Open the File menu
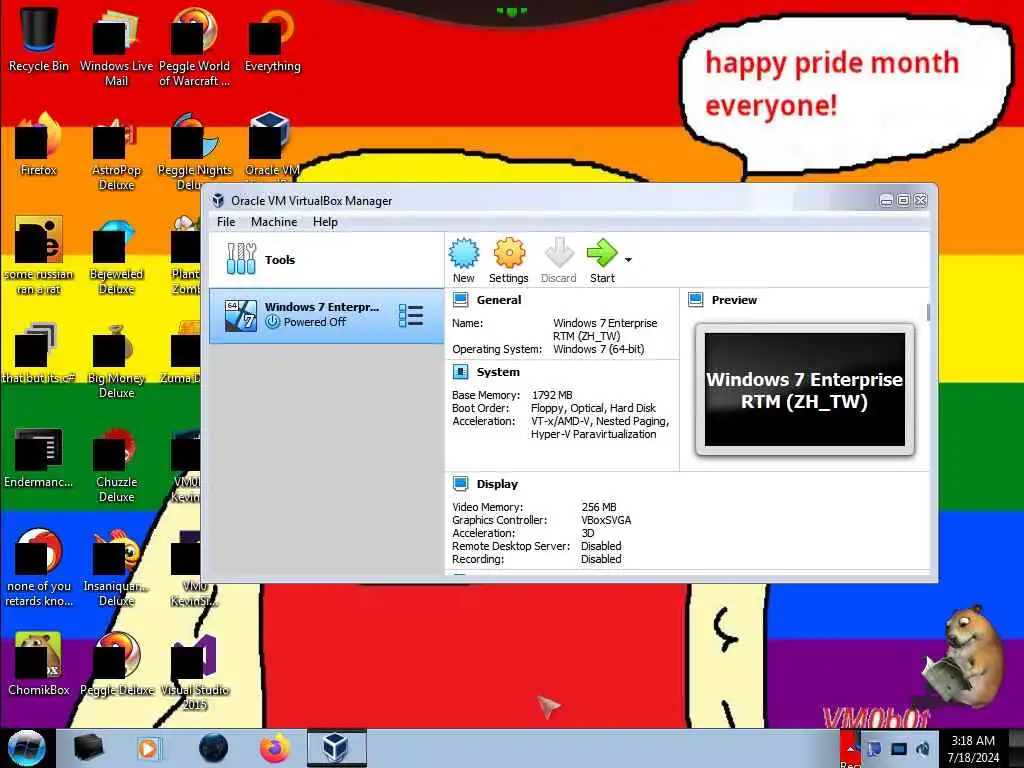The image size is (1024, 768). [226, 222]
